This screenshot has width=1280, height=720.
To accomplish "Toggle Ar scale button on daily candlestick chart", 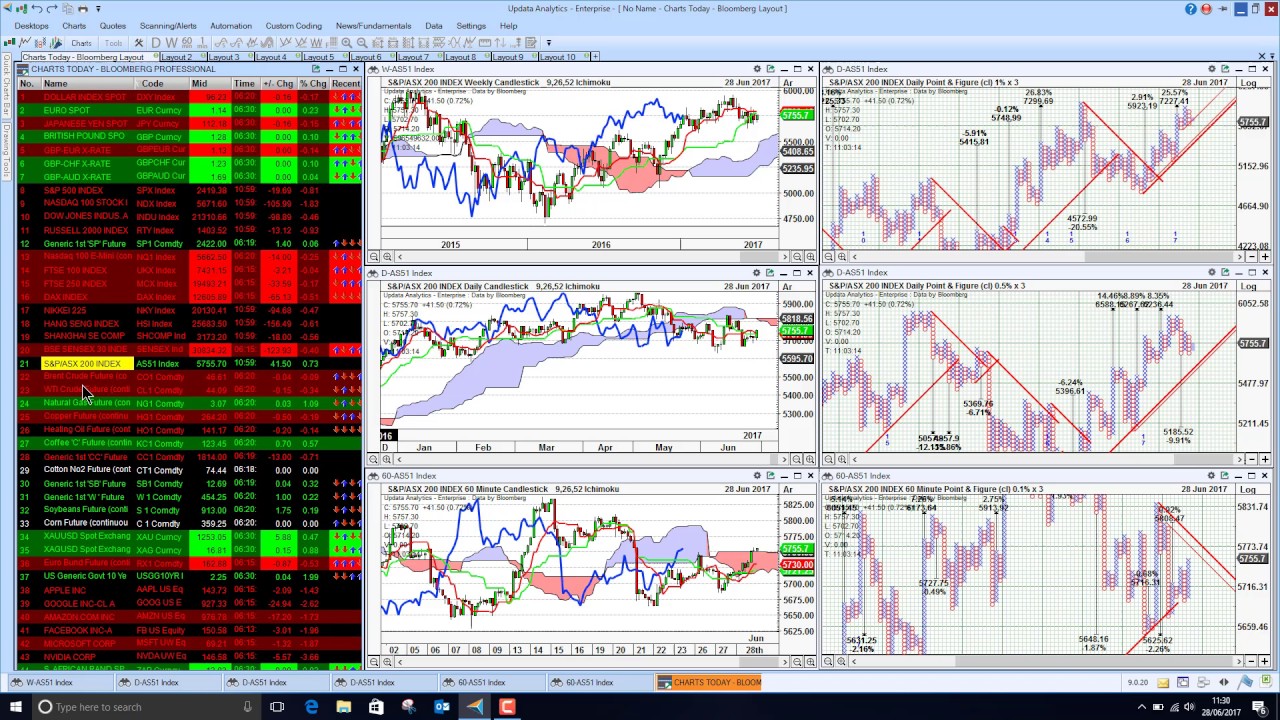I will [x=788, y=286].
